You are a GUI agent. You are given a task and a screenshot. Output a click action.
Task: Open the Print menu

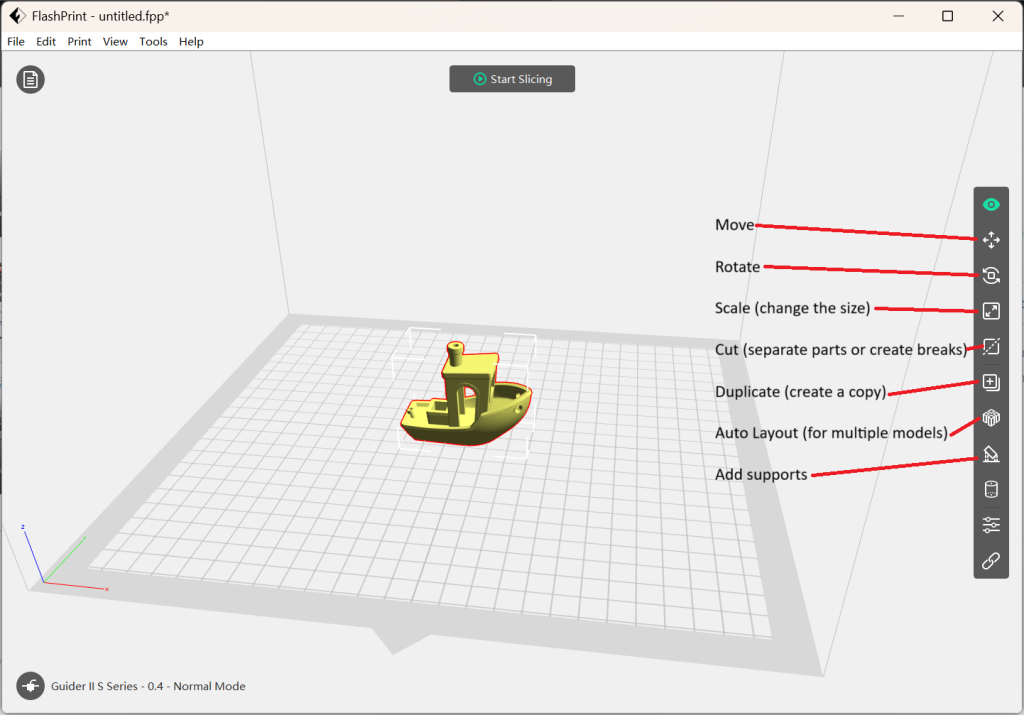click(79, 42)
